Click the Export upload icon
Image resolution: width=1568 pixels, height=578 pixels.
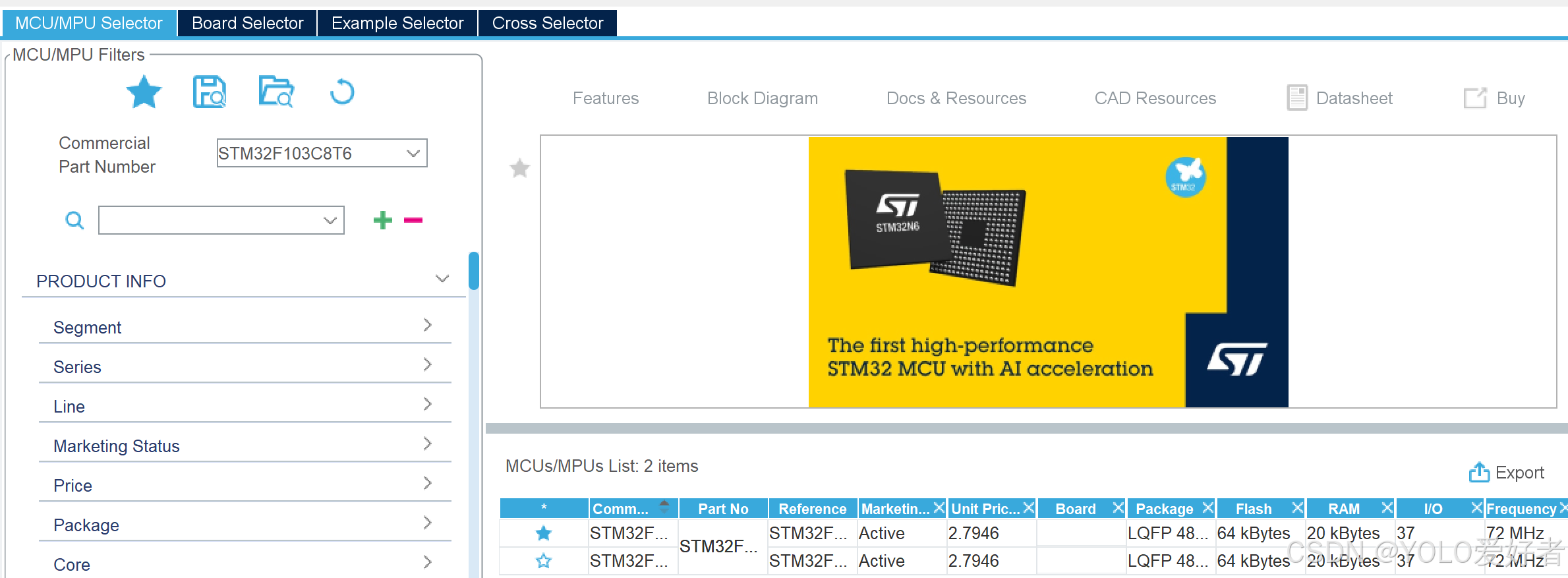pos(1479,472)
